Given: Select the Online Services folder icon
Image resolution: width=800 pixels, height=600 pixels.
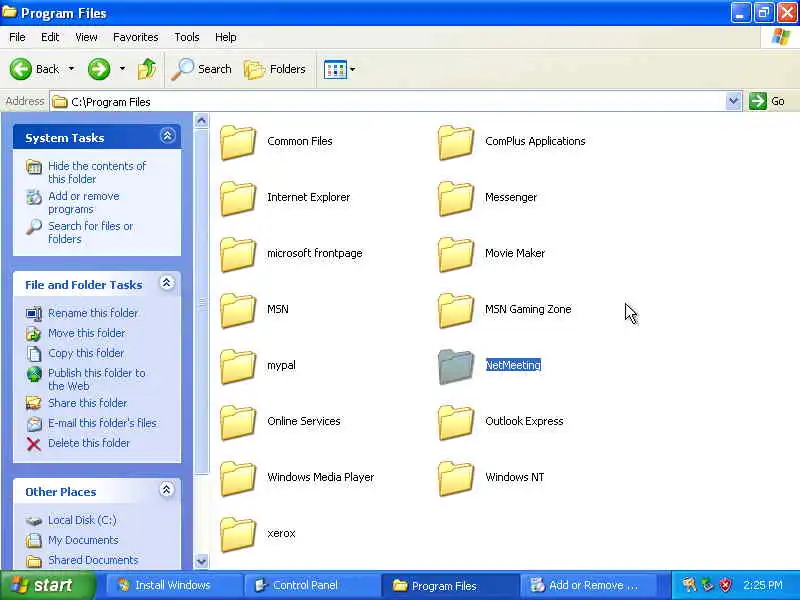Looking at the screenshot, I should click(238, 422).
